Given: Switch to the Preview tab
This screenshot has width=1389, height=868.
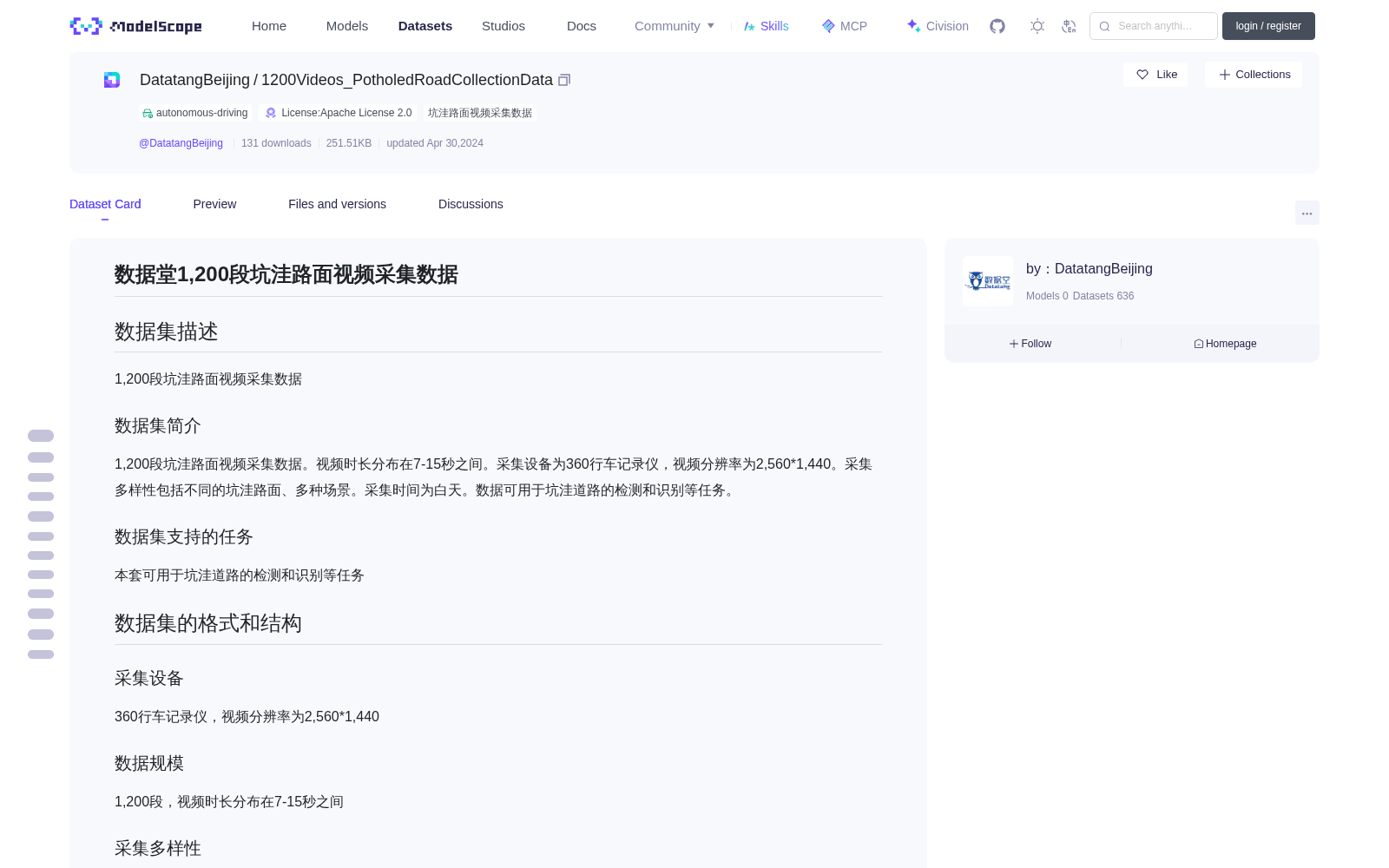Looking at the screenshot, I should pyautogui.click(x=214, y=204).
